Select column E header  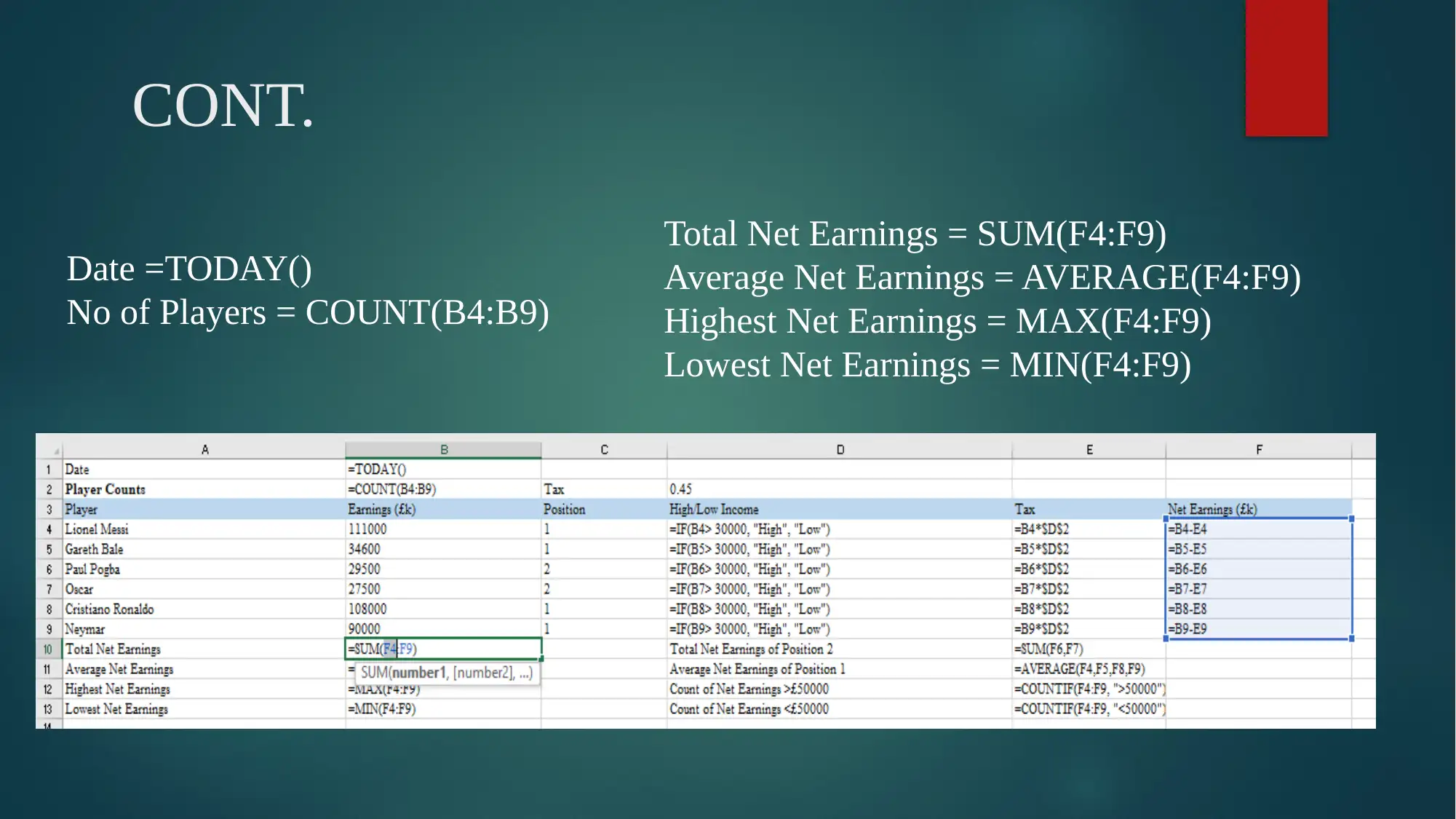coord(1089,449)
